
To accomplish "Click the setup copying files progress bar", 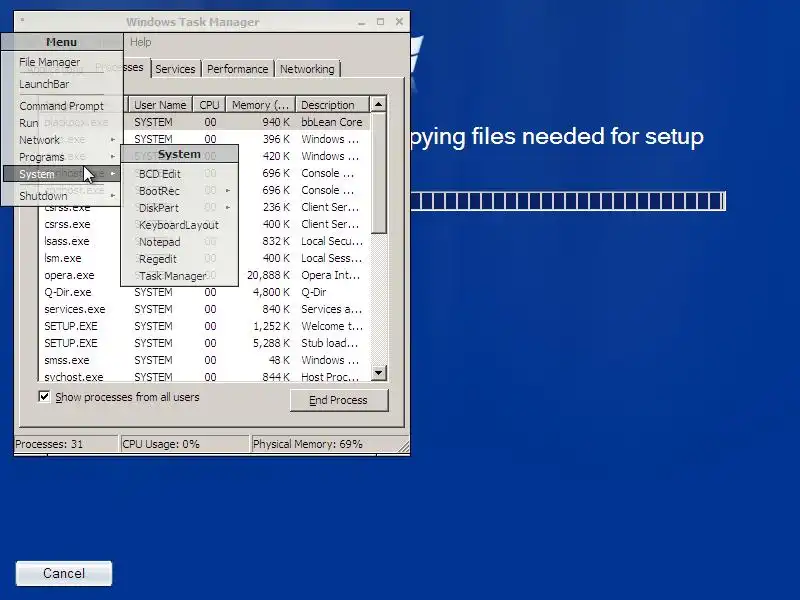I will coord(568,201).
